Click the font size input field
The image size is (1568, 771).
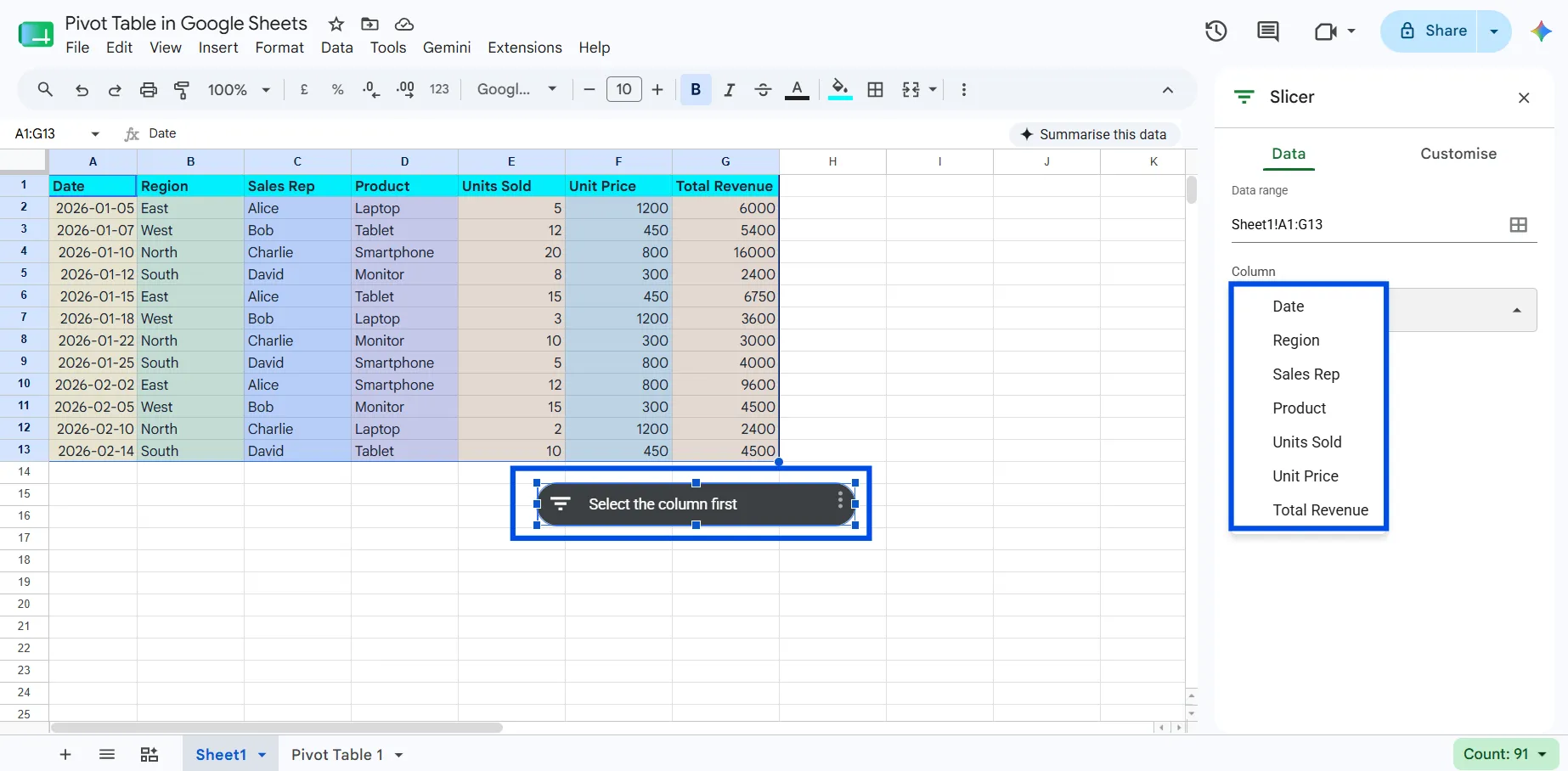coord(623,89)
